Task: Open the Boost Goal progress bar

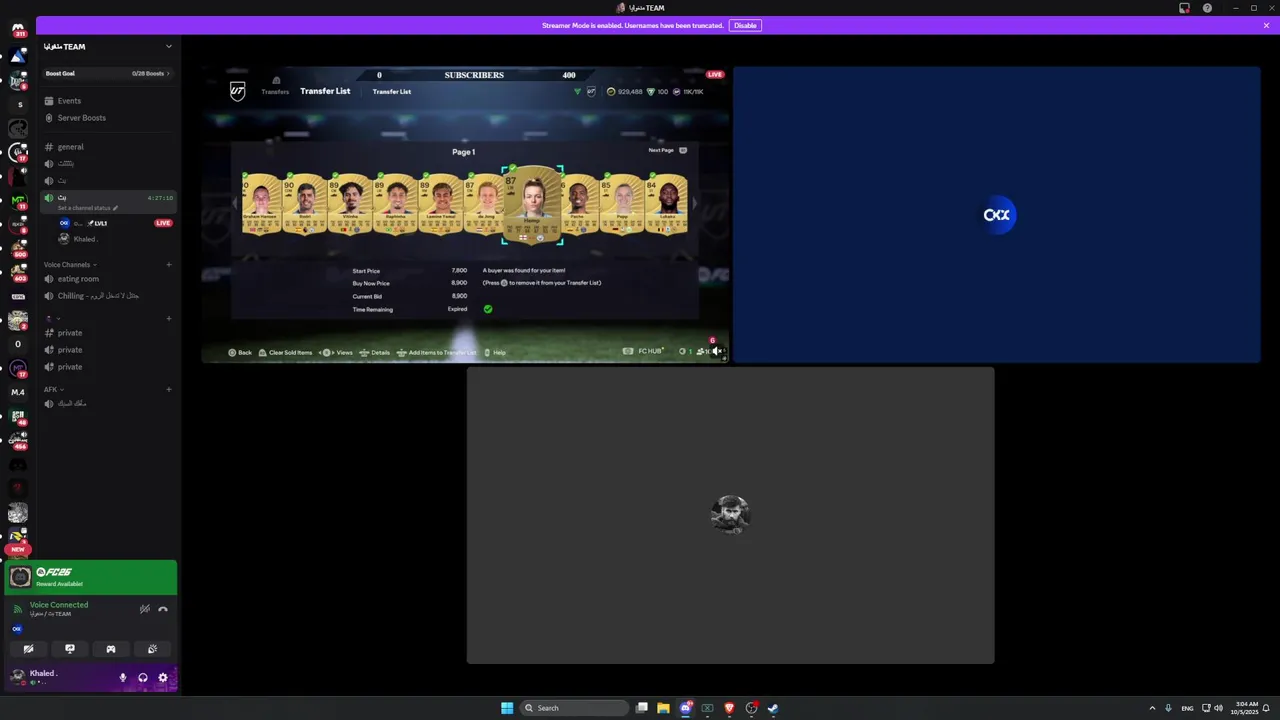Action: click(108, 73)
